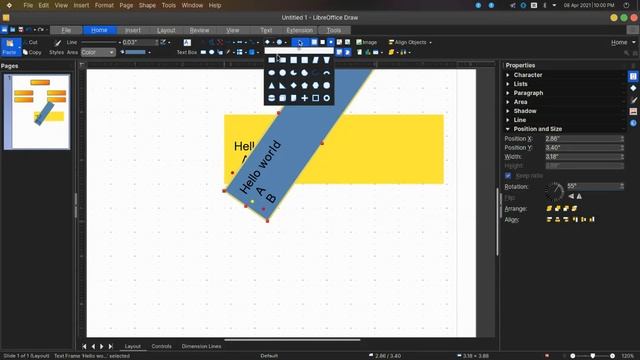Pick the parallelogram shape
Image resolution: width=640 pixels, height=360 pixels.
[316, 60]
